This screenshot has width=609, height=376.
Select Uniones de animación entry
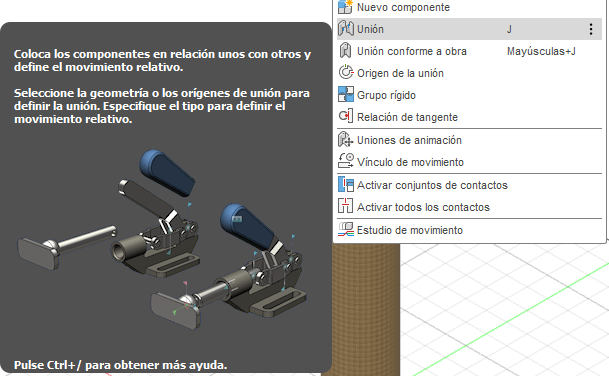(x=469, y=140)
